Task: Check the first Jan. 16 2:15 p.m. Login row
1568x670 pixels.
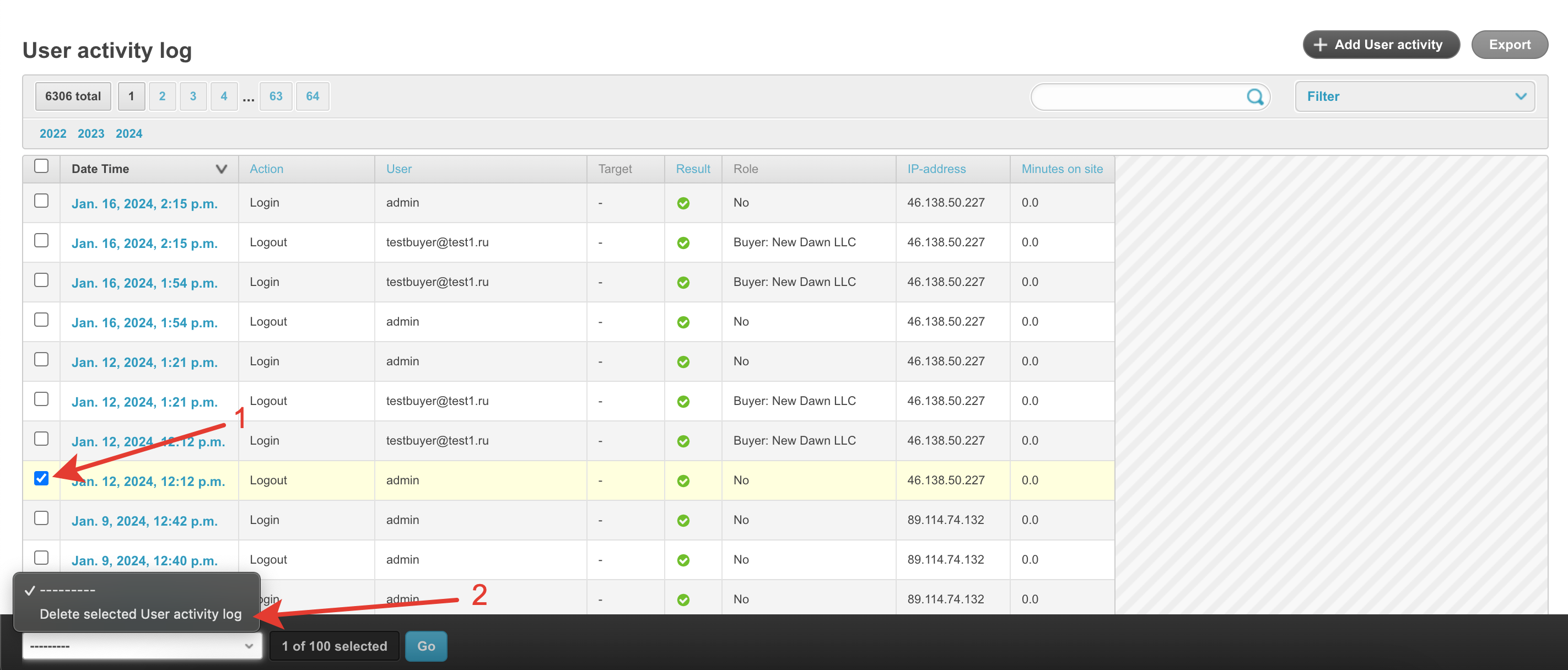Action: (x=41, y=201)
